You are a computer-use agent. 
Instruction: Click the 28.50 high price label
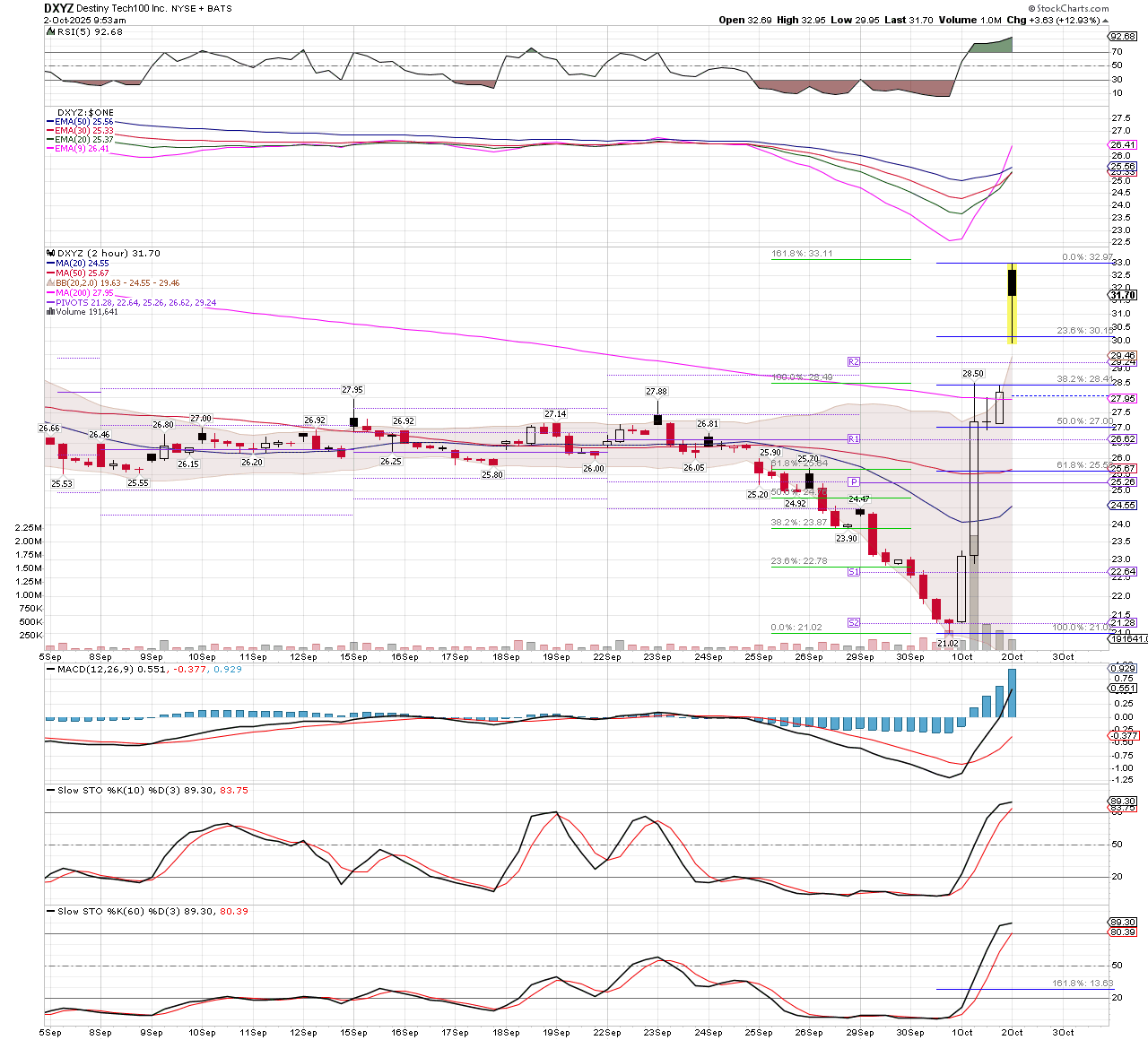[972, 373]
